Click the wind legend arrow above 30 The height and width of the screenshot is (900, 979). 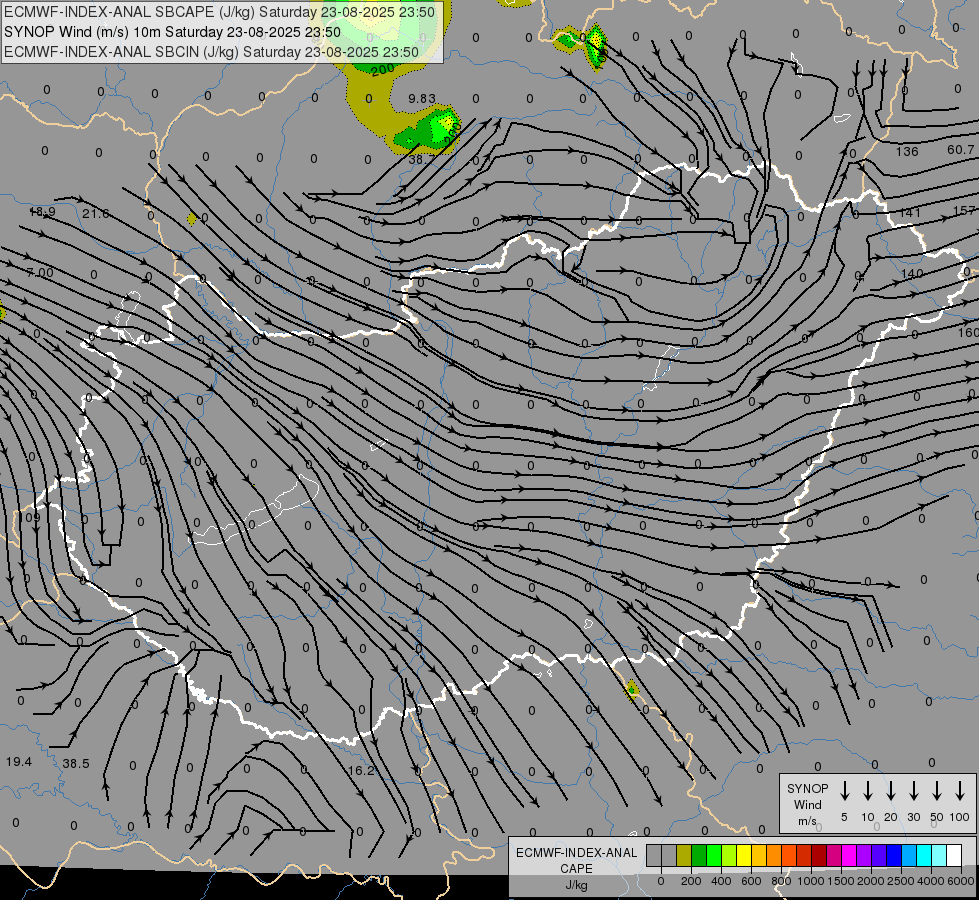(x=913, y=790)
